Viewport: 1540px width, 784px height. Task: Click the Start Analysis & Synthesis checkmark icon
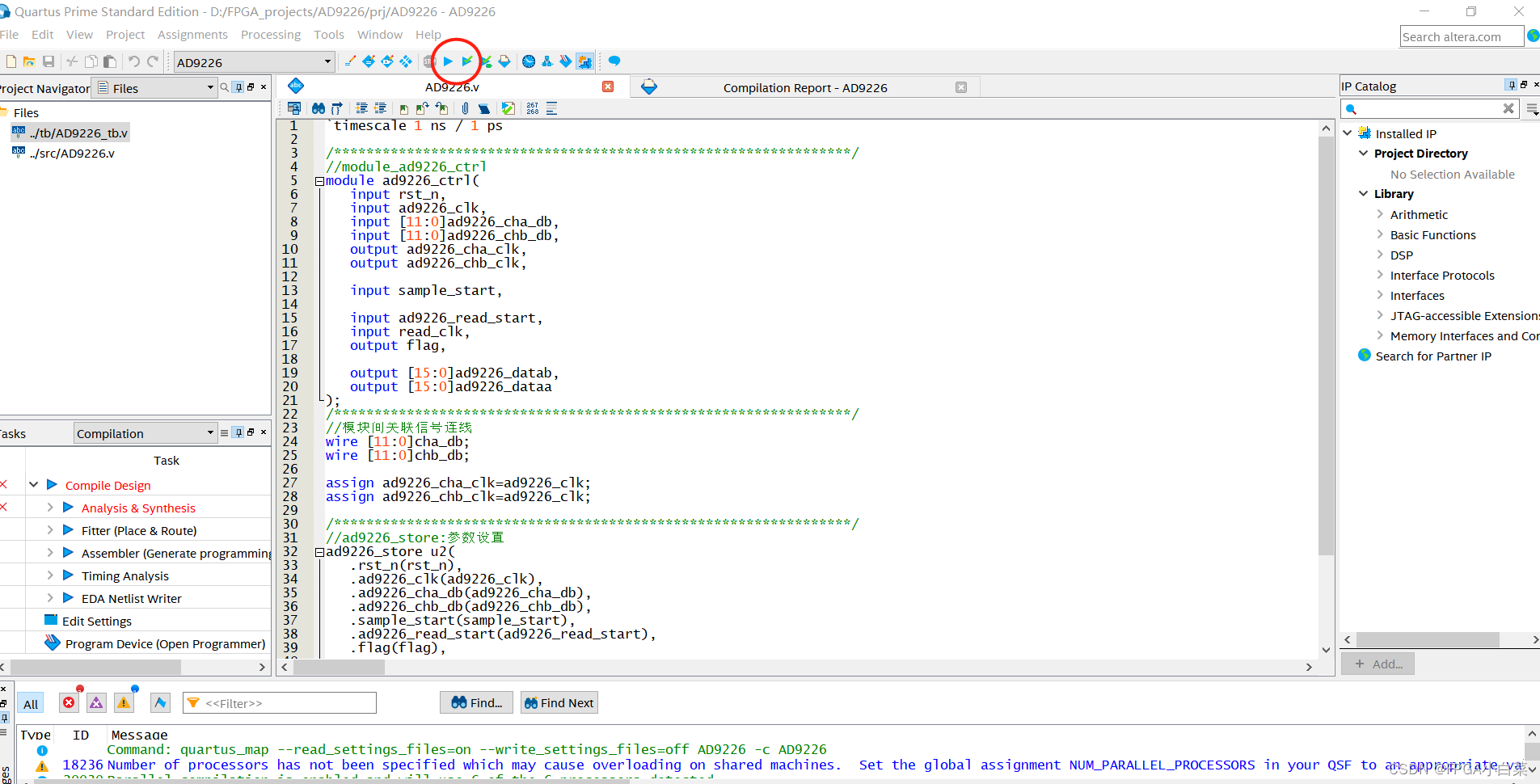pyautogui.click(x=466, y=61)
